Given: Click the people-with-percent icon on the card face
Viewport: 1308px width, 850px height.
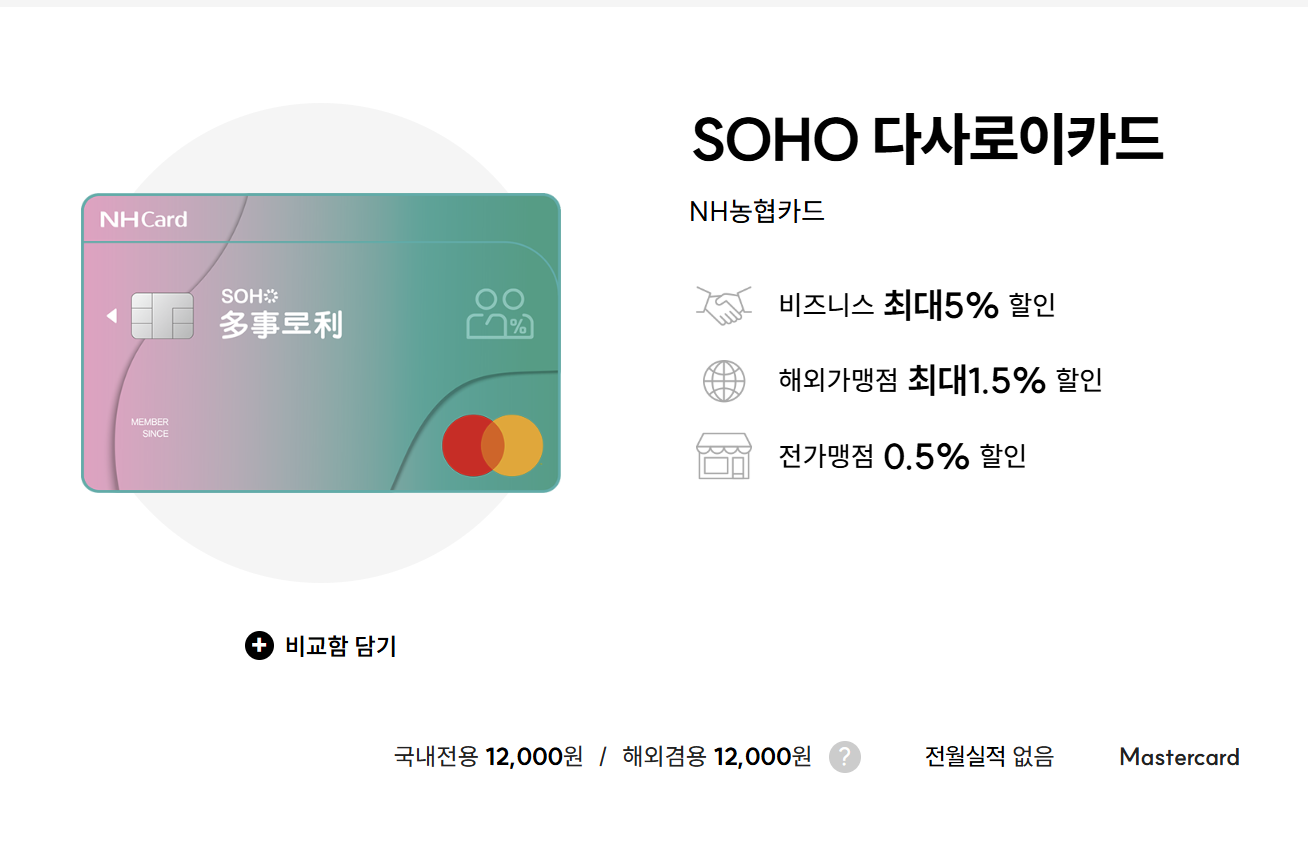Looking at the screenshot, I should [499, 317].
